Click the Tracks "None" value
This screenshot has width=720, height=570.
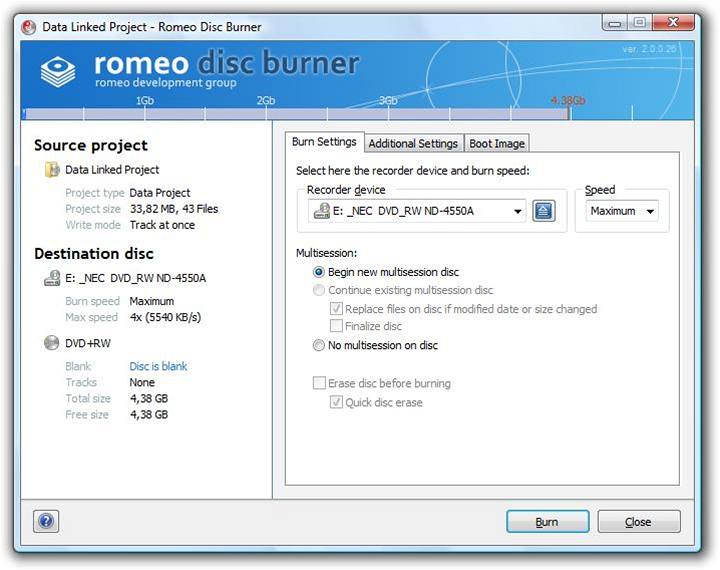click(x=142, y=382)
